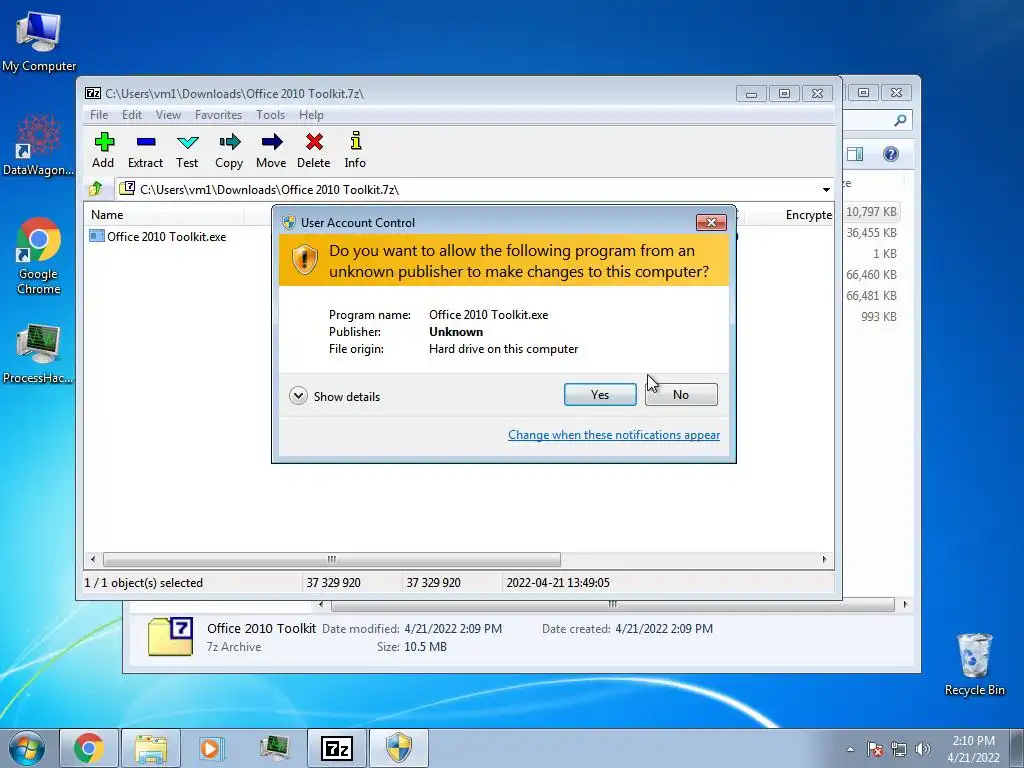
Task: Click Change when these notifications appear link
Action: pos(614,435)
